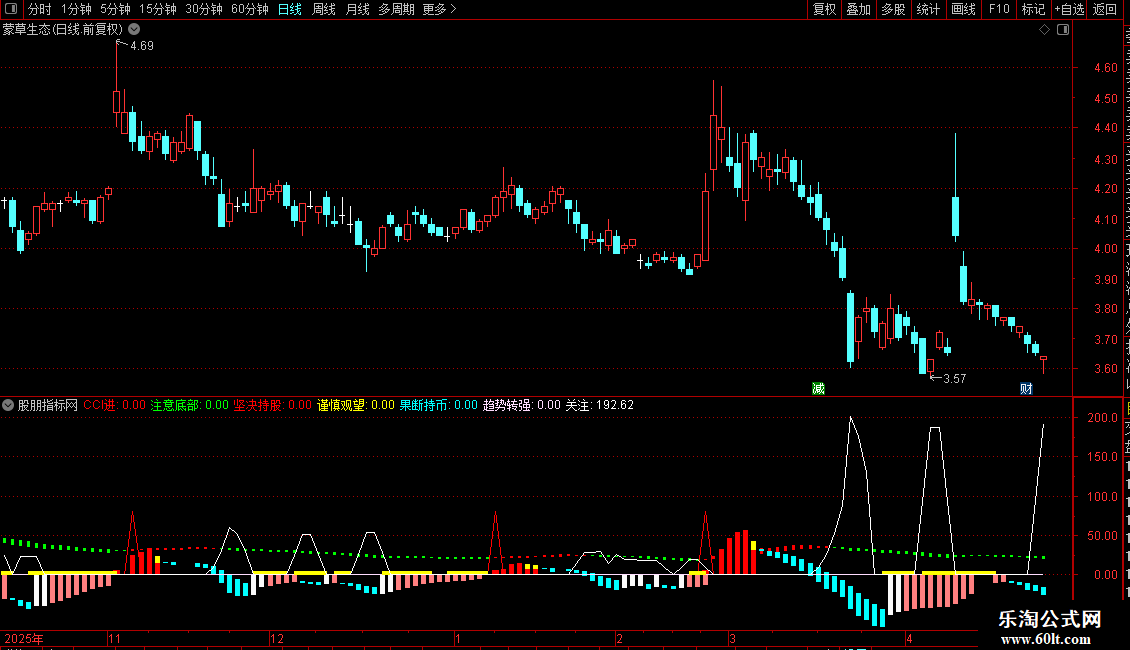
Task: Open the F10 company info
Action: 999,9
